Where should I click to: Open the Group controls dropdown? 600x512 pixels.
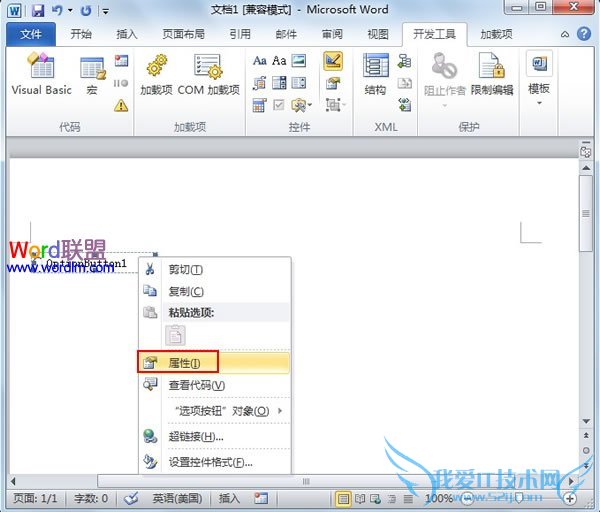coord(336,104)
